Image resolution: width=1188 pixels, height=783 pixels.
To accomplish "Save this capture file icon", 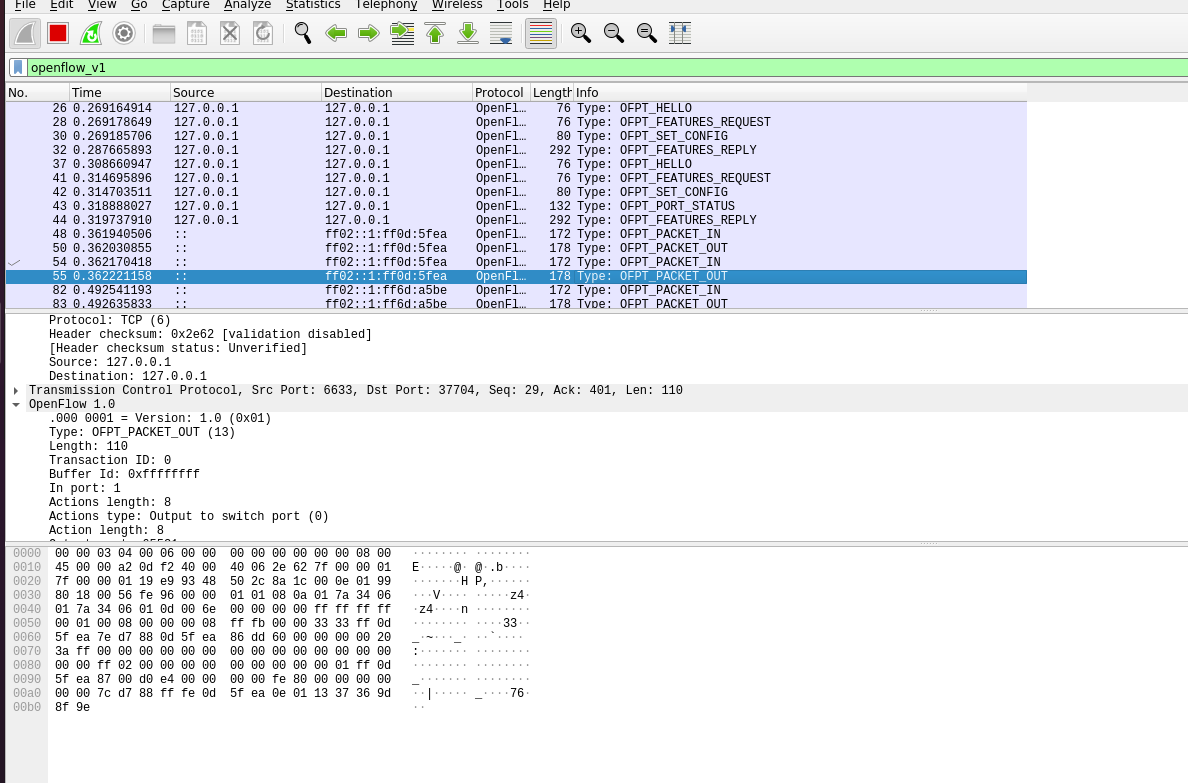I will (197, 33).
